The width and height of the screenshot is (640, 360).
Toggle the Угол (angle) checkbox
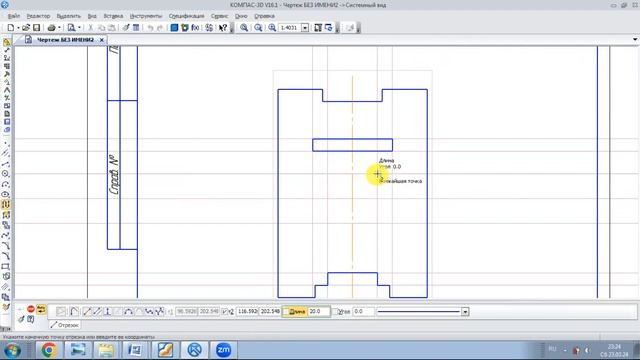[335, 312]
